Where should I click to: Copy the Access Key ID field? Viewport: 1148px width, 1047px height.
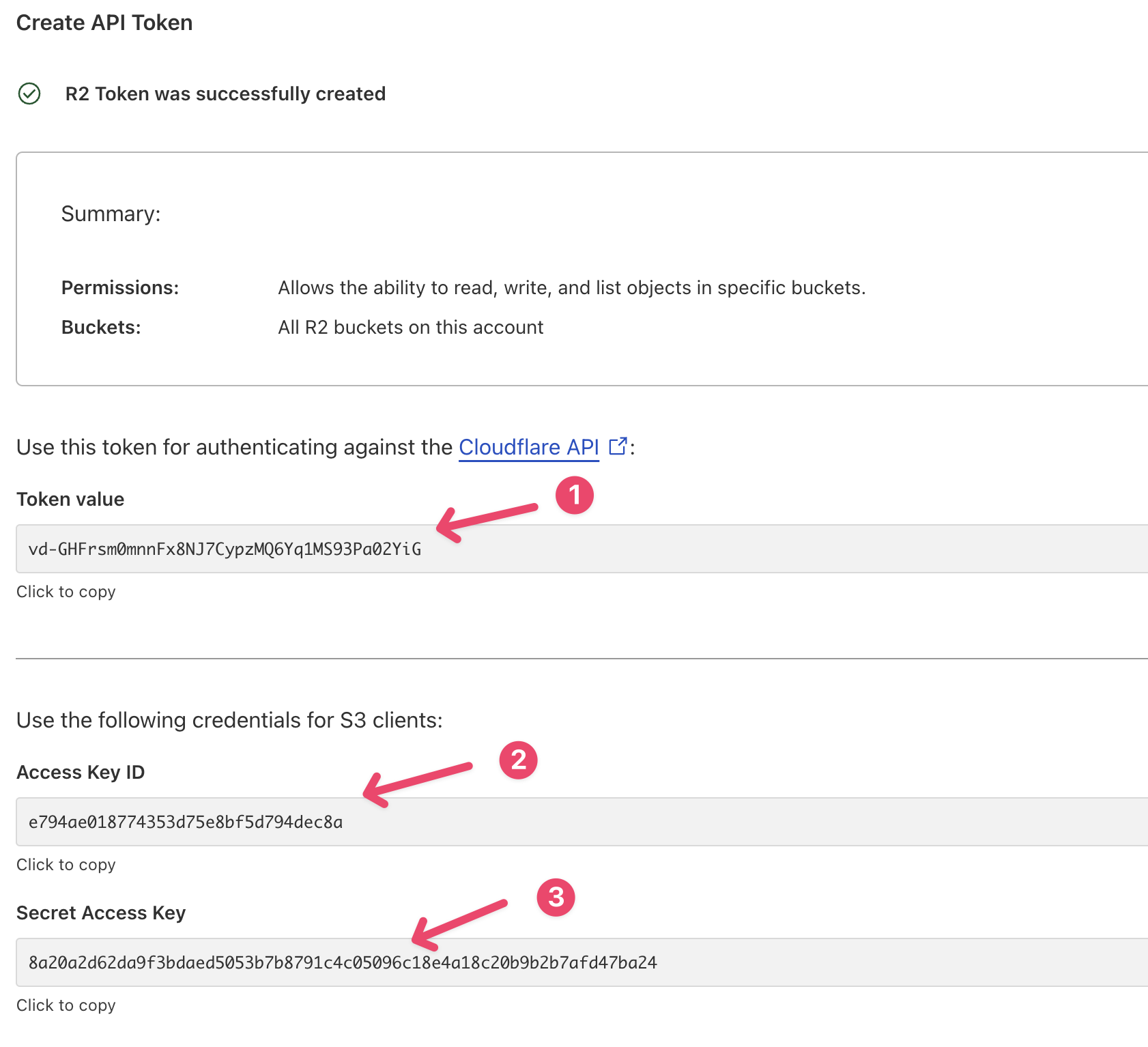(x=582, y=822)
